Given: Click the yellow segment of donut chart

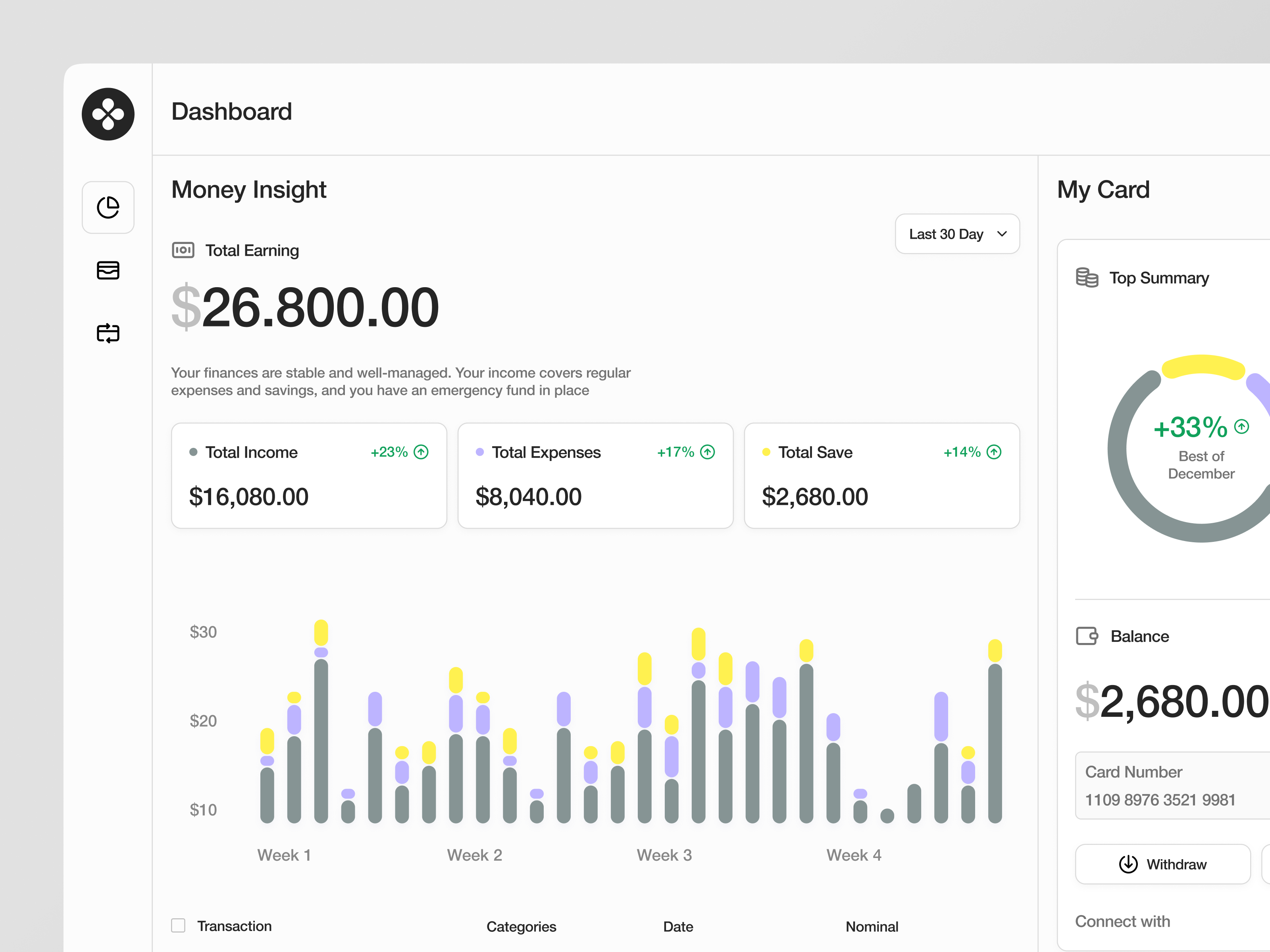Looking at the screenshot, I should 1203,366.
